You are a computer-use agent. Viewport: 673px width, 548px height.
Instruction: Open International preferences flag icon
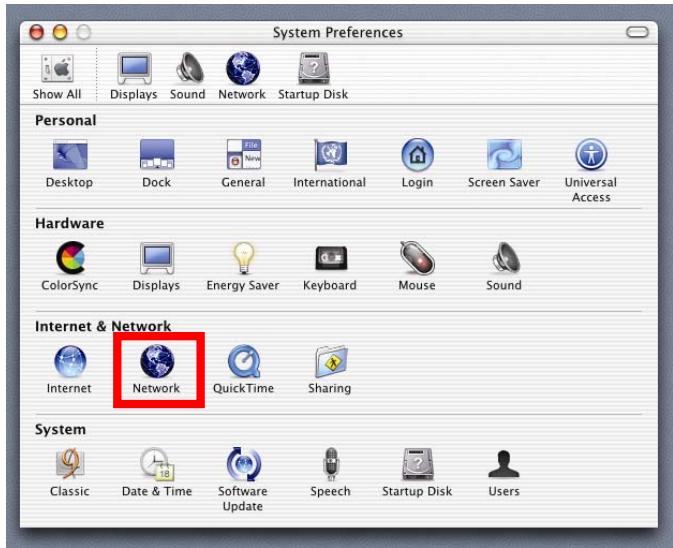pos(330,154)
